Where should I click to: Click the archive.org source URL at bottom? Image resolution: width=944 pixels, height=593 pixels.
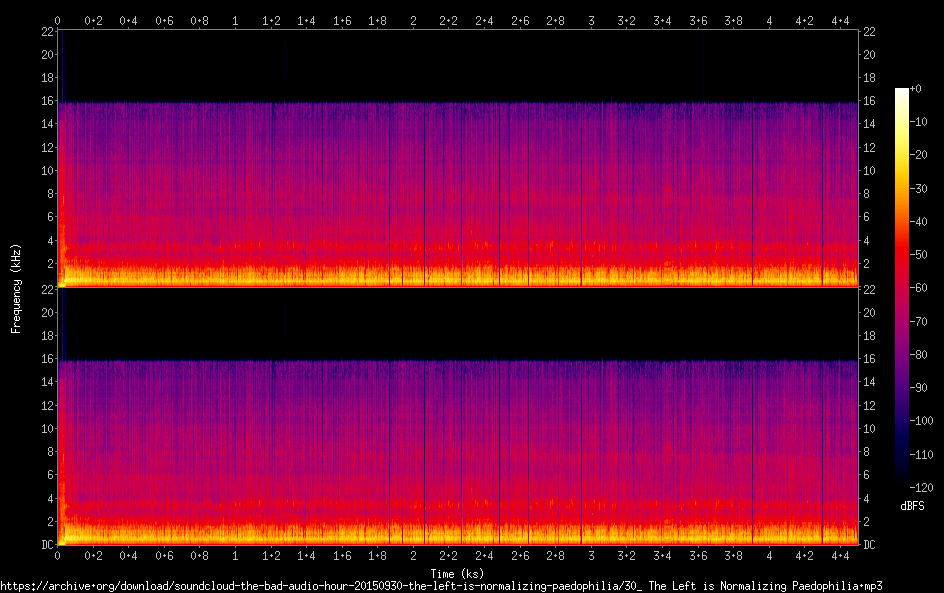pos(441,585)
